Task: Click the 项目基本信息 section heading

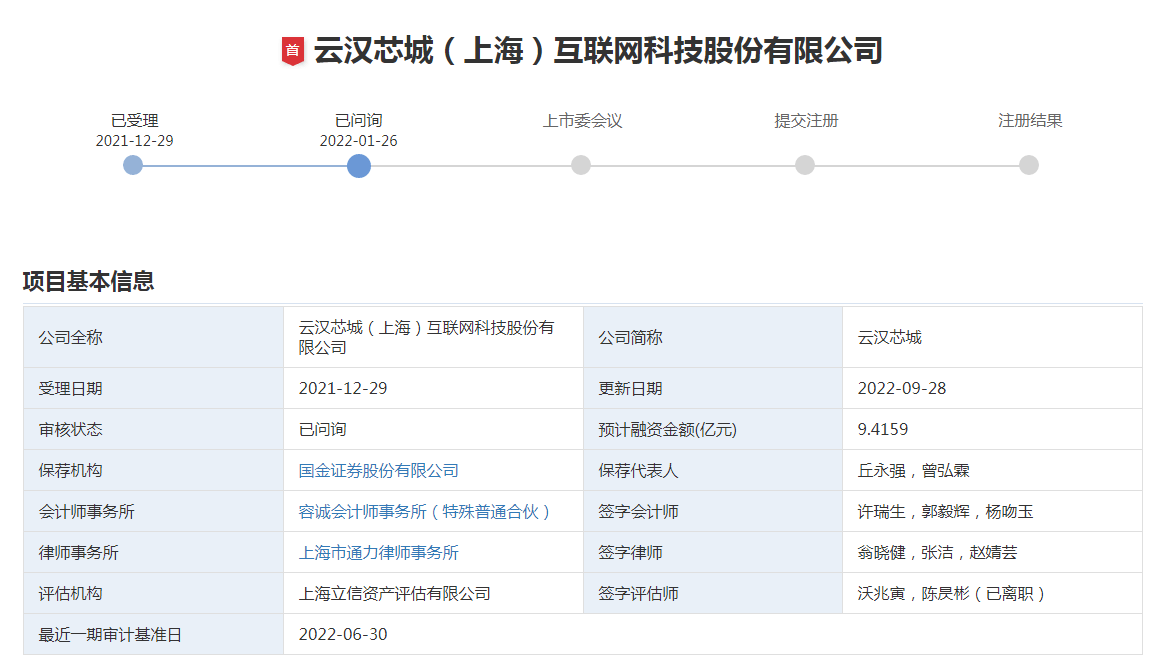Action: [x=89, y=281]
